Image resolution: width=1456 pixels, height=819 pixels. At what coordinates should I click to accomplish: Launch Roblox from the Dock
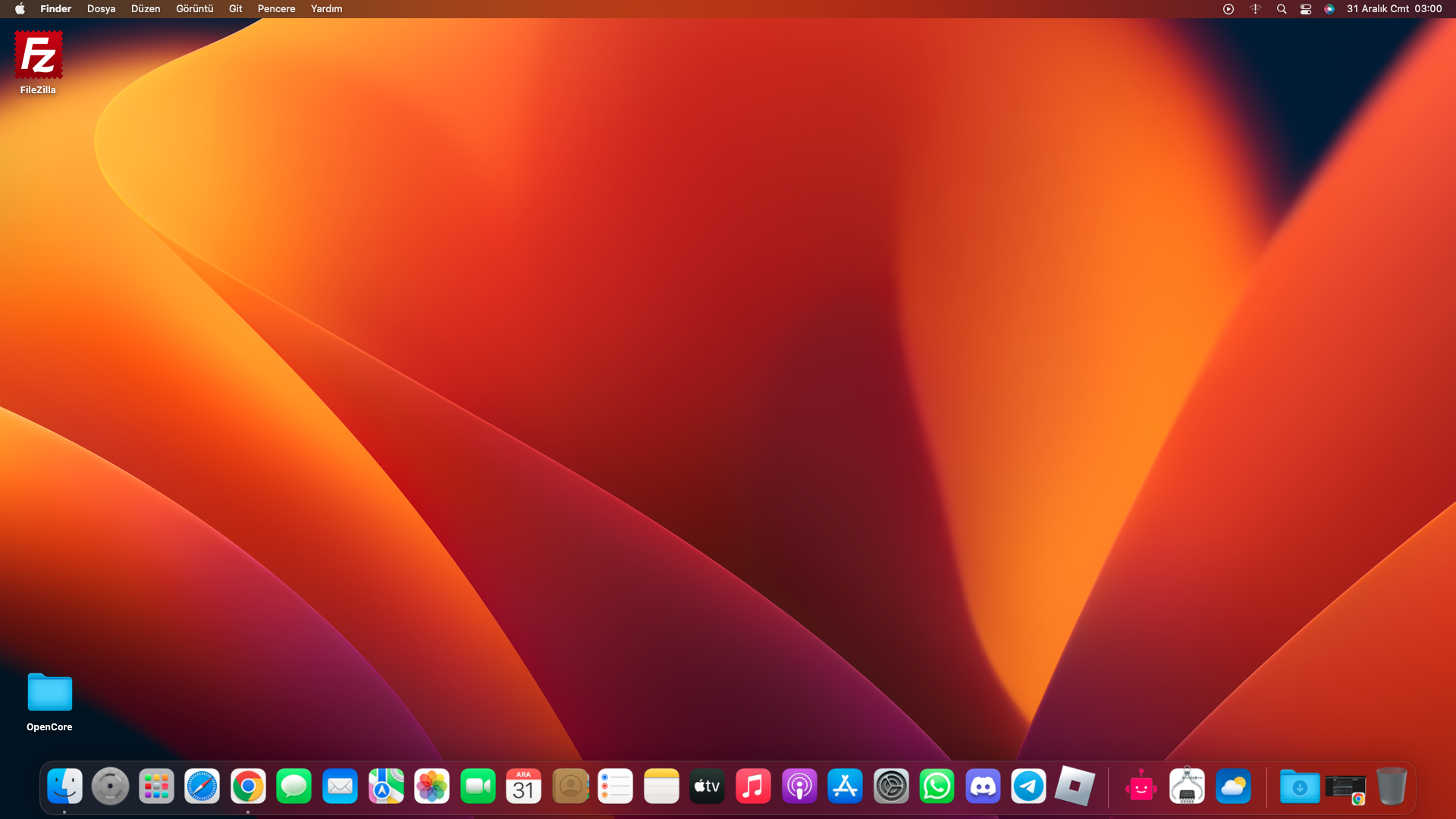1075,786
